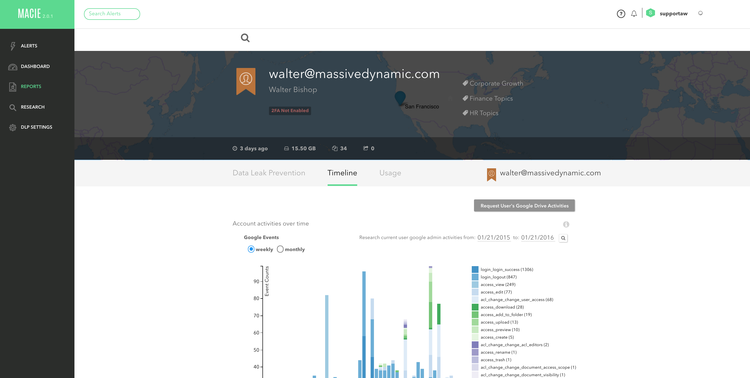
Task: Click the login_login_success legend color swatch
Action: click(475, 270)
